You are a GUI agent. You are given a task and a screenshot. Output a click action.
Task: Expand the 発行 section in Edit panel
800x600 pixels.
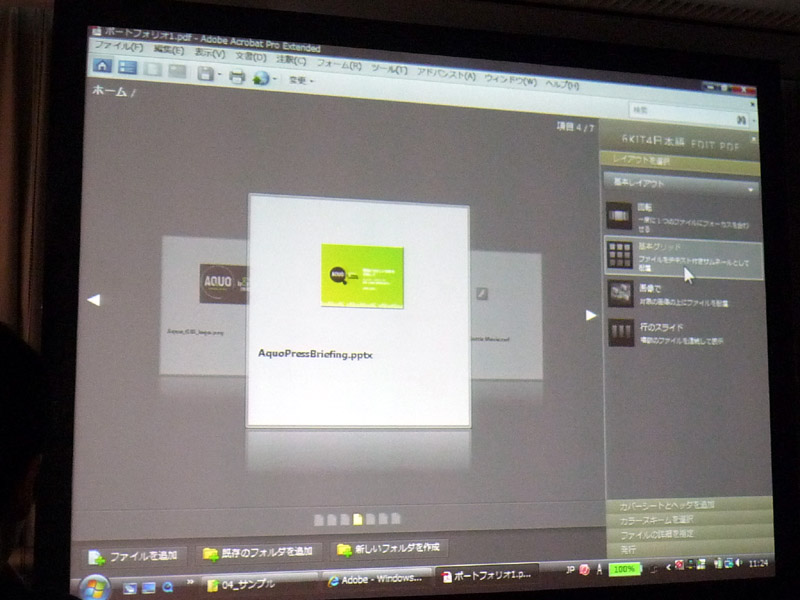690,549
